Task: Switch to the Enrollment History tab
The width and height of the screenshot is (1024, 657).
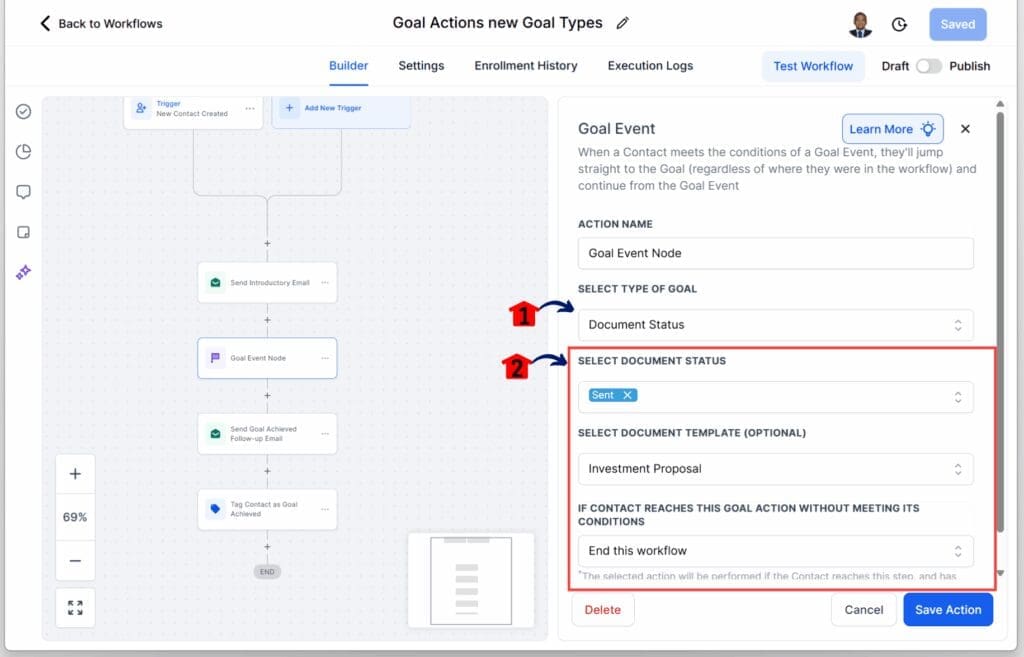Action: coord(525,66)
